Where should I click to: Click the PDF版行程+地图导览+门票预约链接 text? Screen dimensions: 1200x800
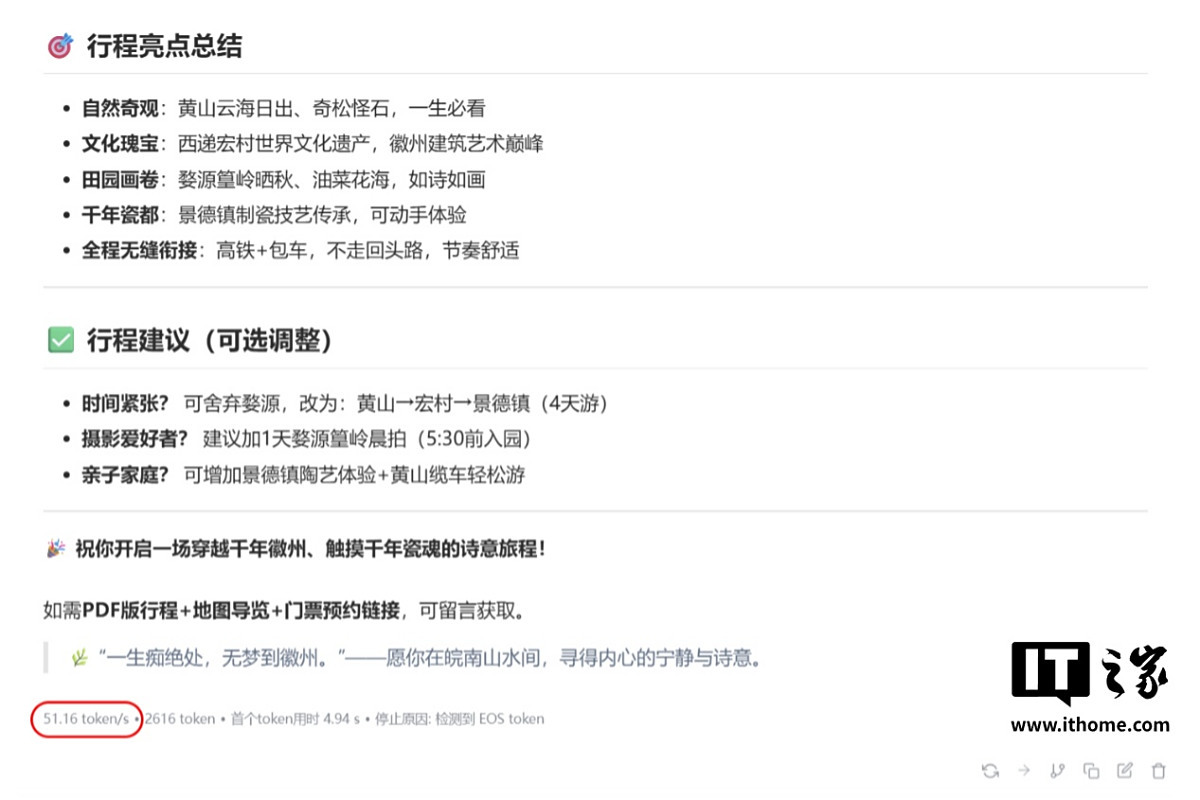tap(242, 610)
